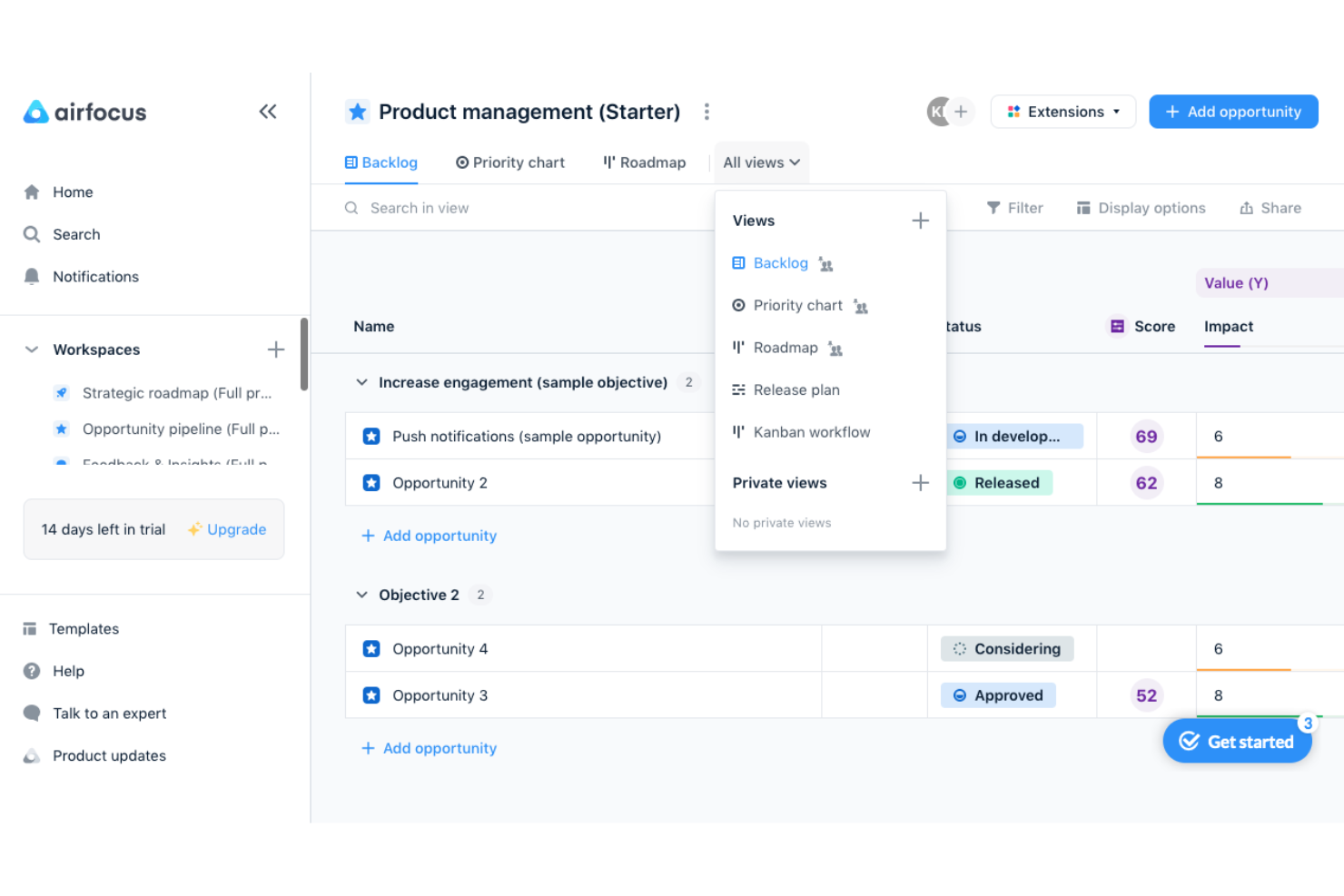Change the Released status
The height and width of the screenshot is (896, 1344).
(999, 483)
